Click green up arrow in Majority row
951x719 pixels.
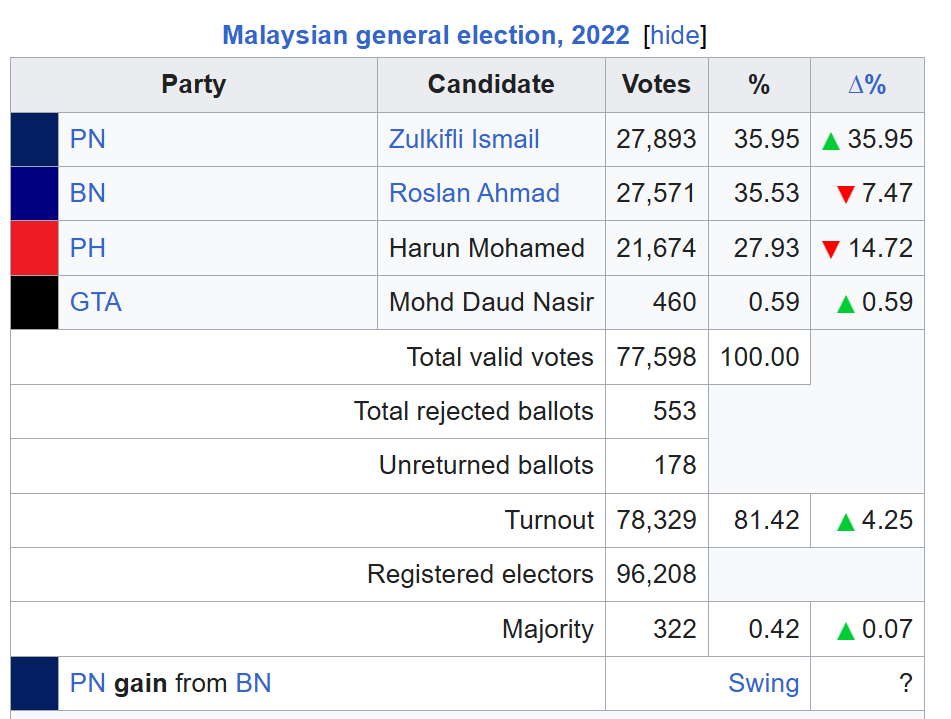tap(845, 631)
